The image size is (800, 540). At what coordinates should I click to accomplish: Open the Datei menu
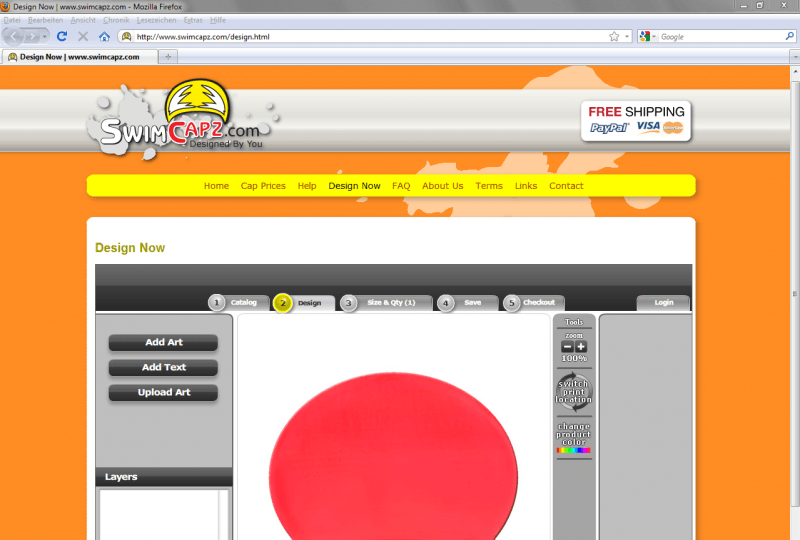[12, 20]
